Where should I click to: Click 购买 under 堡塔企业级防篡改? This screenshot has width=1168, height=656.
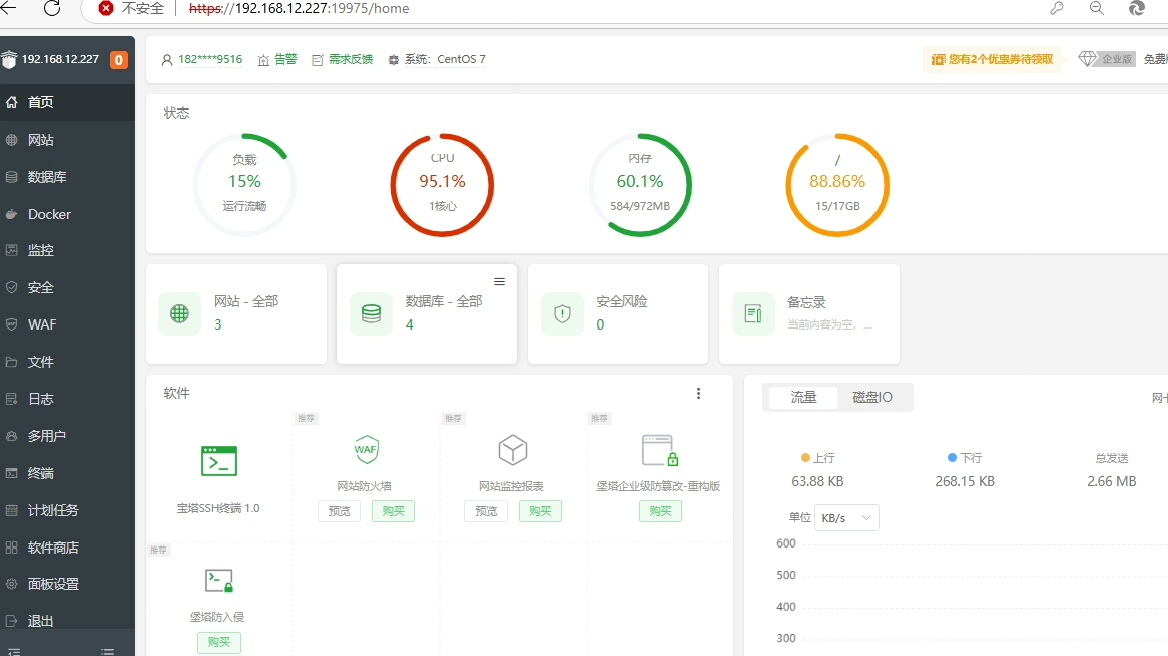click(660, 511)
